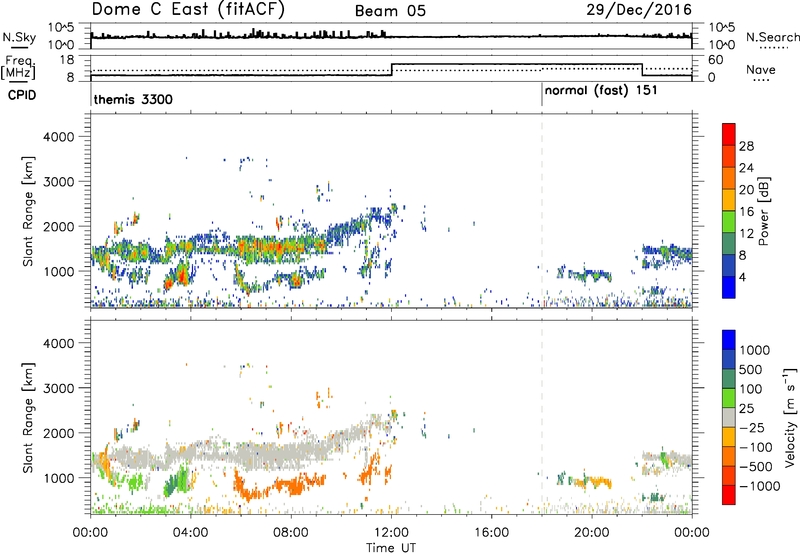The height and width of the screenshot is (554, 800).
Task: Click the 'Nave' legend label
Action: 761,70
